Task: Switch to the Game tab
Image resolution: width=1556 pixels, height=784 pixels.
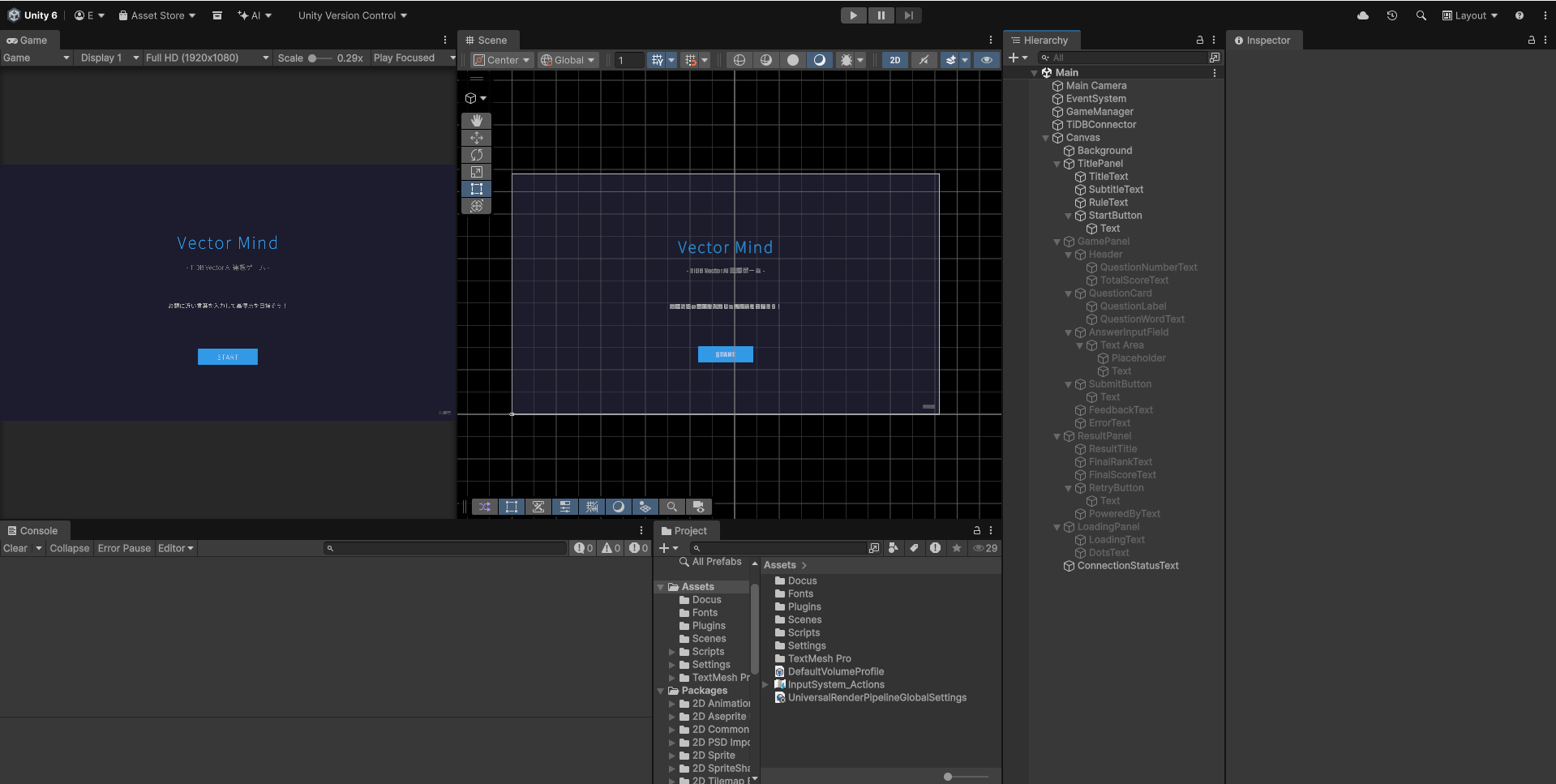Action: pyautogui.click(x=29, y=40)
